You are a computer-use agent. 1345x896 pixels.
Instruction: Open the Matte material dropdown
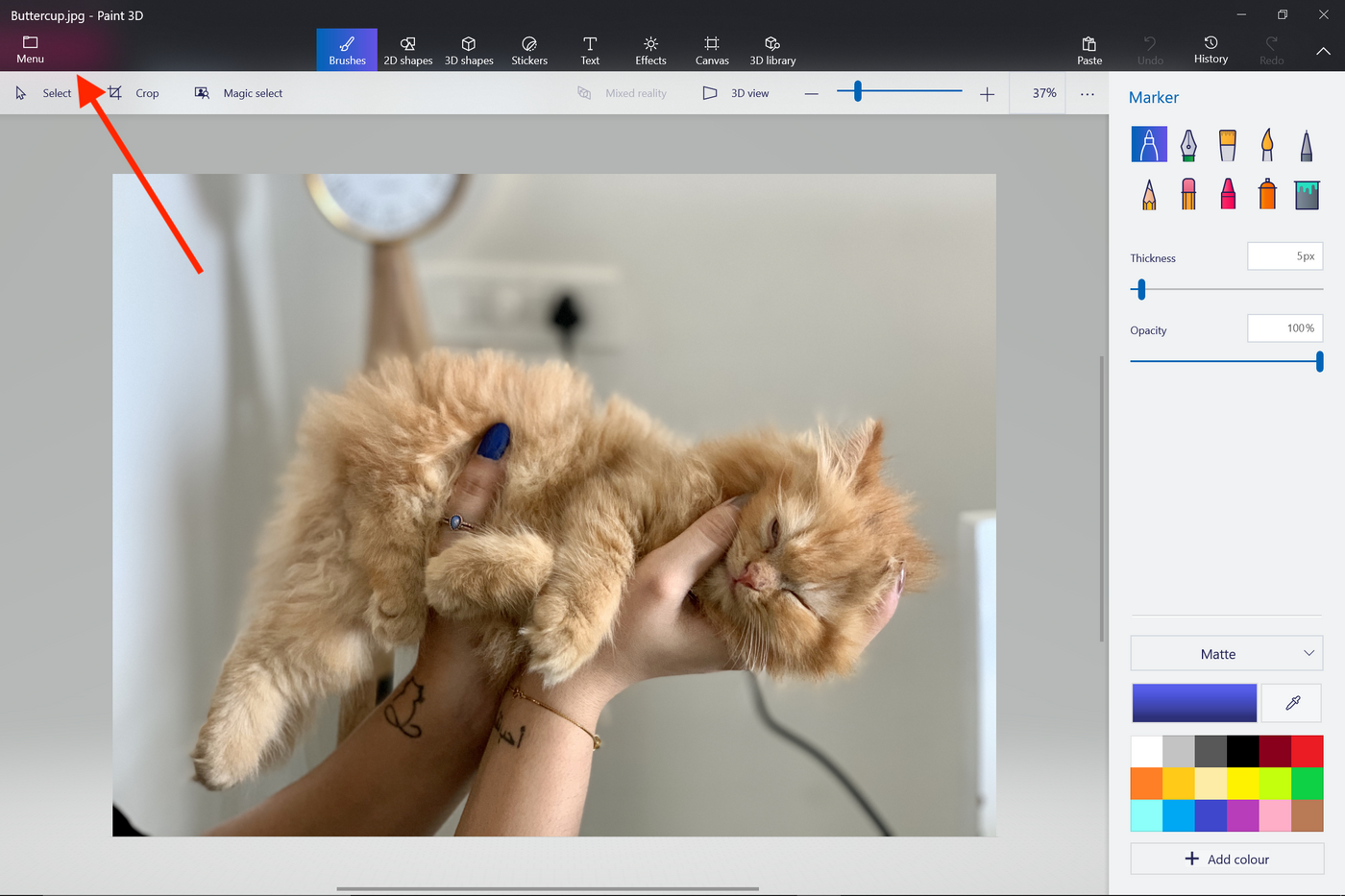pos(1226,654)
